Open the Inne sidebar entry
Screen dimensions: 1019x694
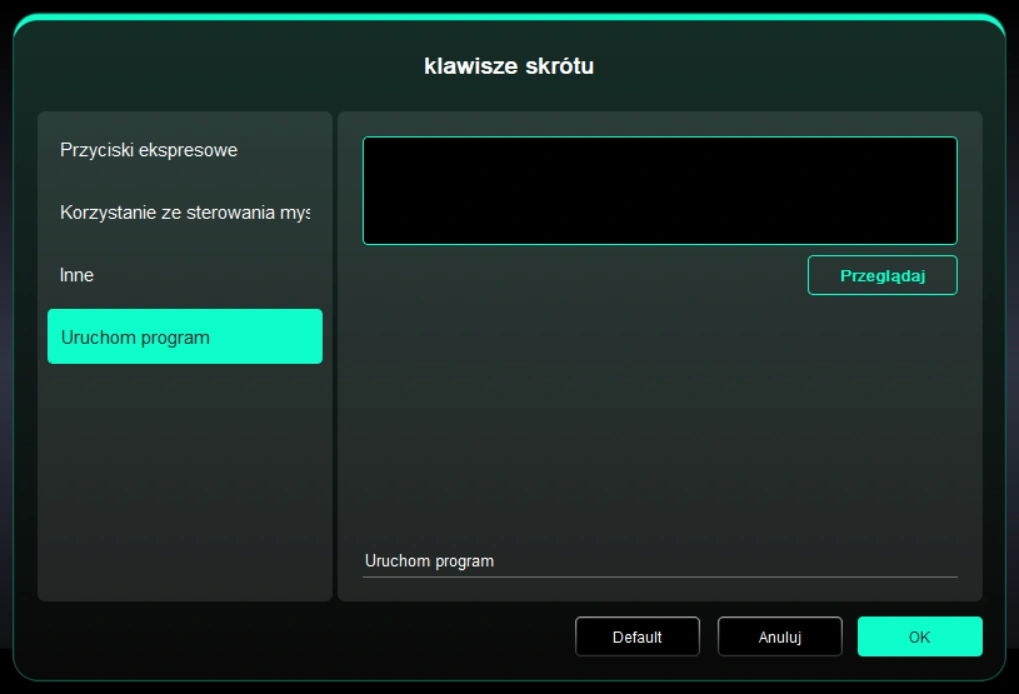77,275
